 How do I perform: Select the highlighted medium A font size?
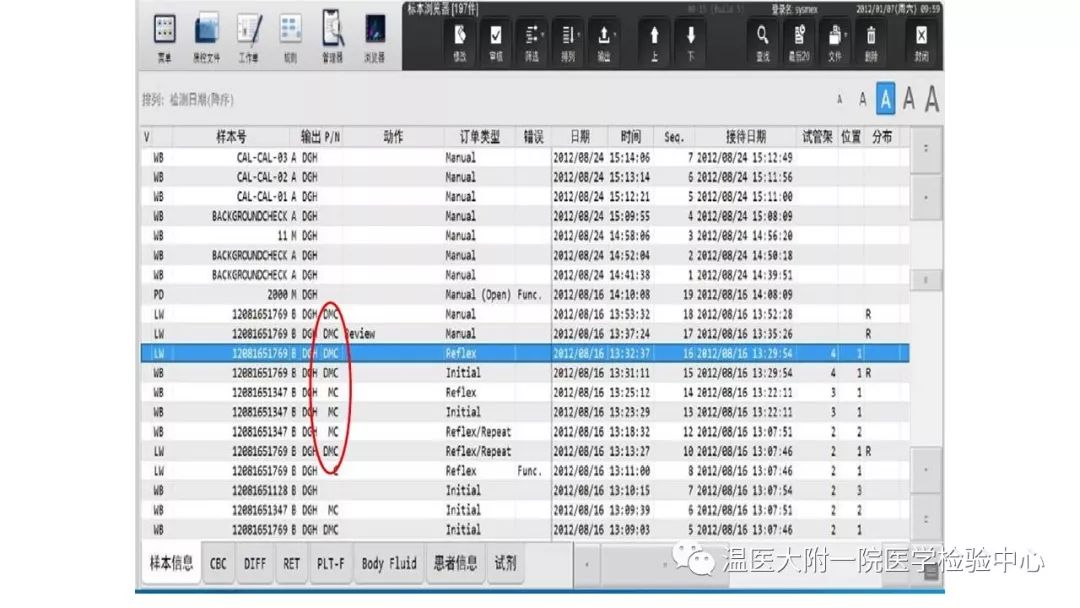tap(886, 99)
